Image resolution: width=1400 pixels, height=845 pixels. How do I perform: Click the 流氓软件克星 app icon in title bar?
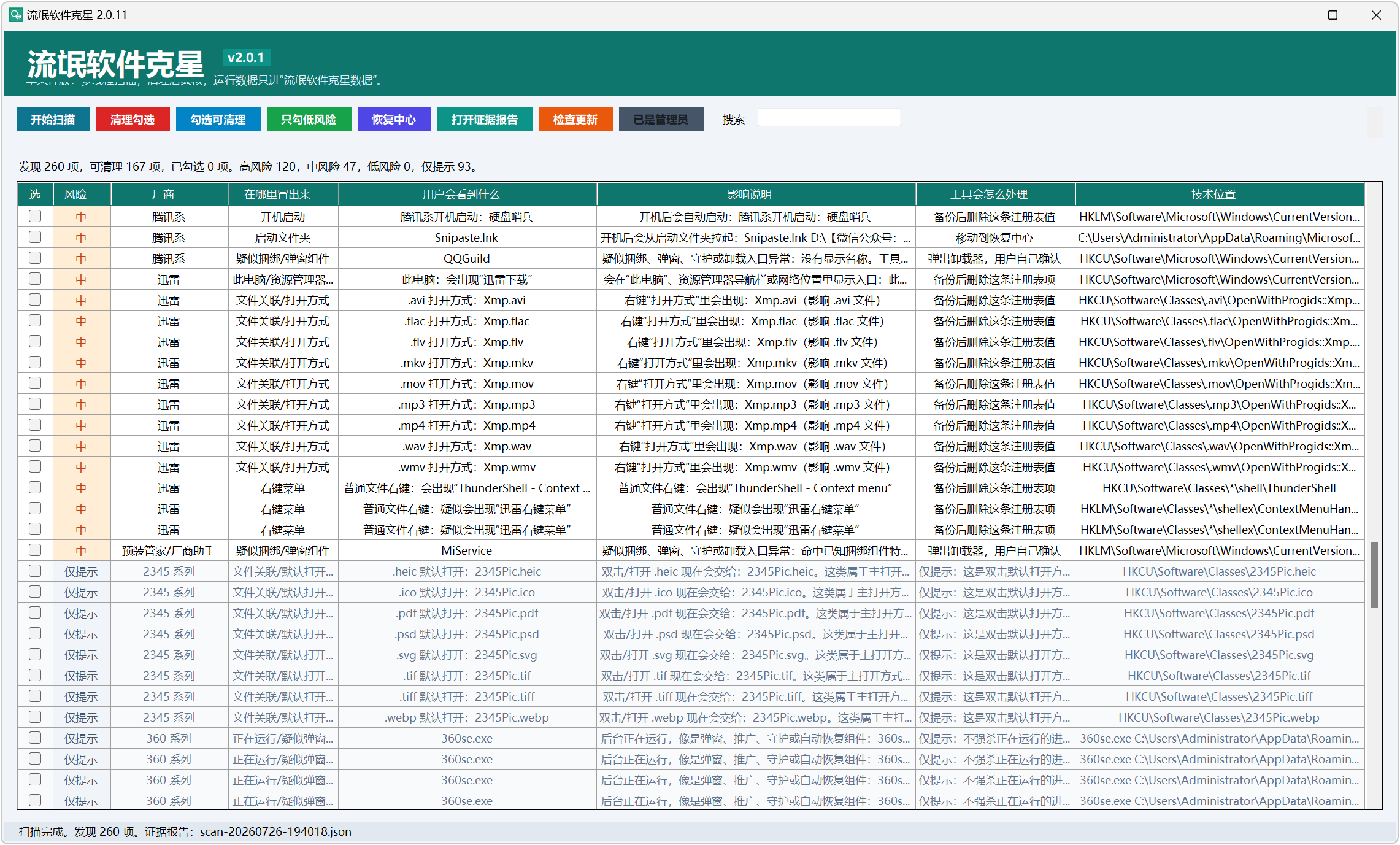coord(15,14)
